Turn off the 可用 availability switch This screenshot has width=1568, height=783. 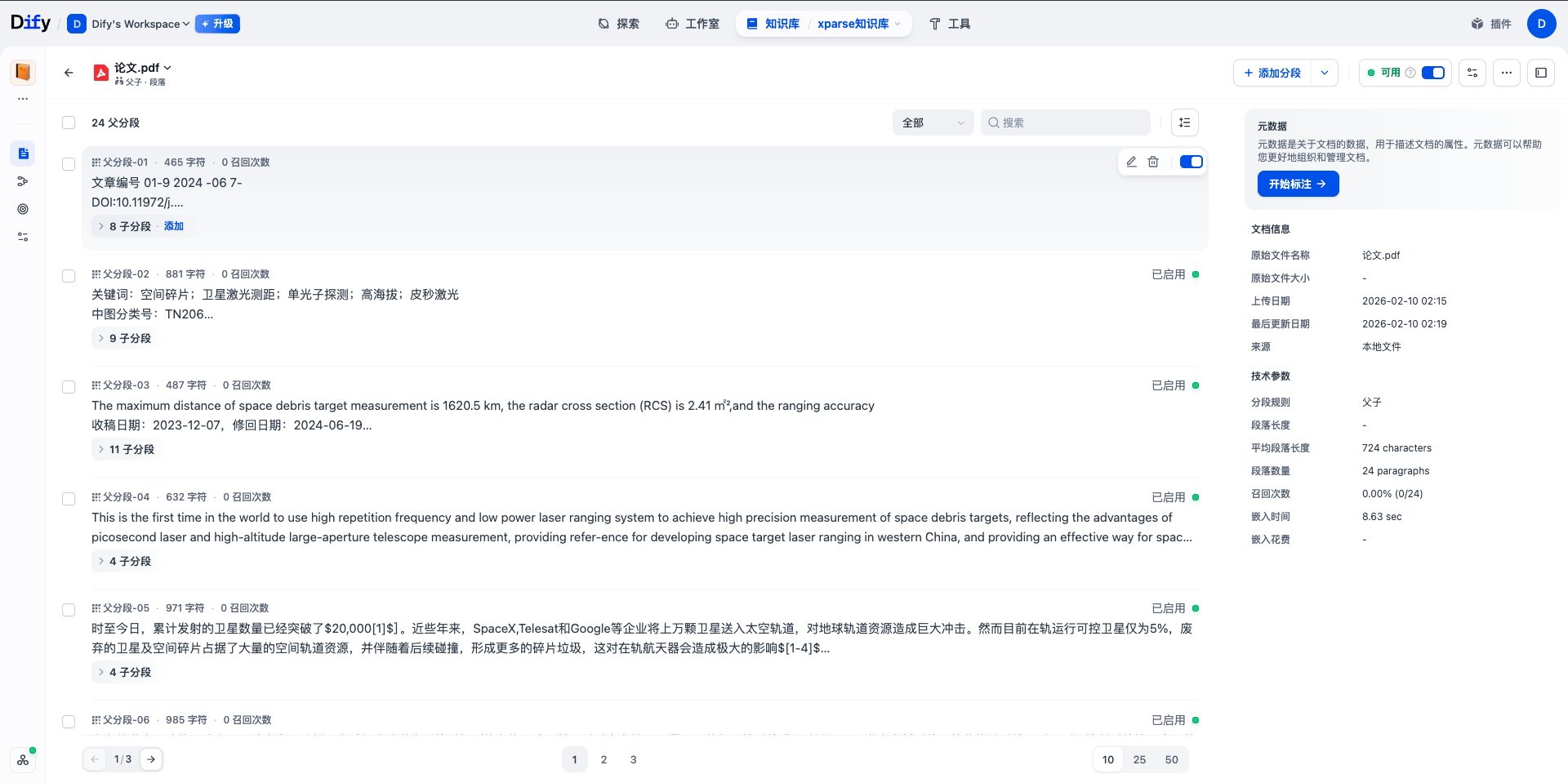click(1433, 73)
